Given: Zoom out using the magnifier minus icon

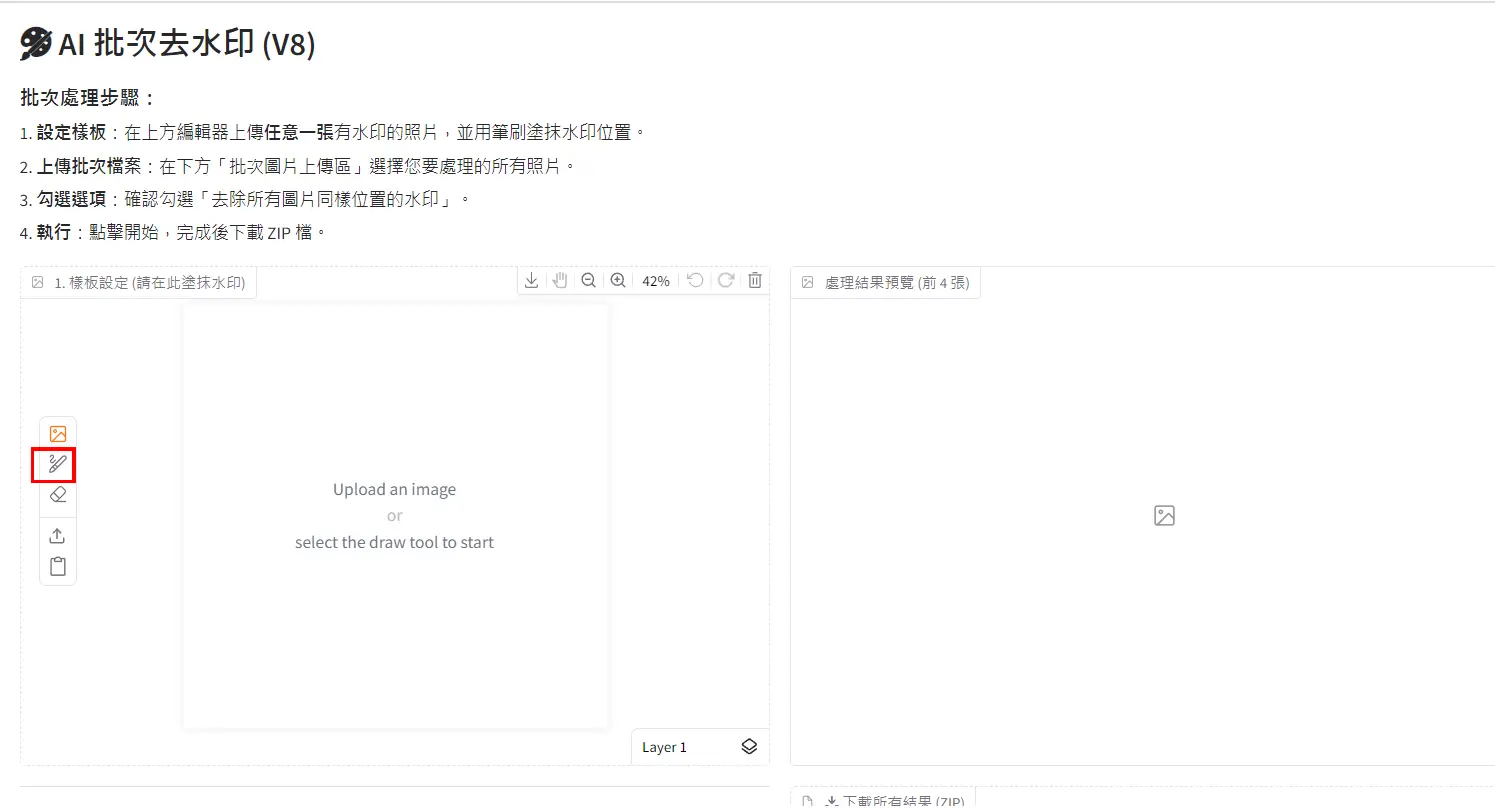Looking at the screenshot, I should click(x=589, y=280).
